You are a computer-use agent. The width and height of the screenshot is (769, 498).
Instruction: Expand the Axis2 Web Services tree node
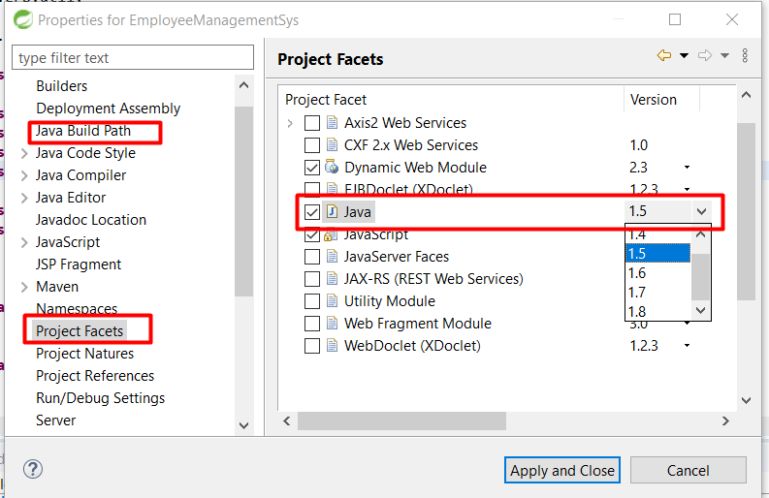click(x=290, y=123)
